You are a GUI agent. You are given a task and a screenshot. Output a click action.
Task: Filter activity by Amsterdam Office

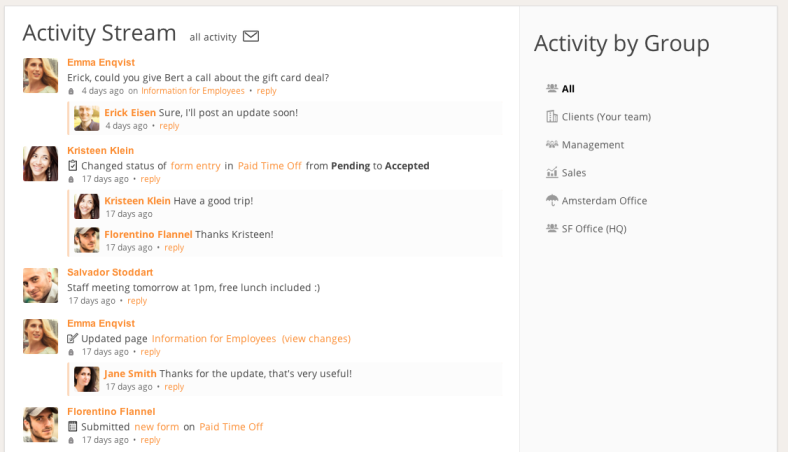pyautogui.click(x=604, y=201)
